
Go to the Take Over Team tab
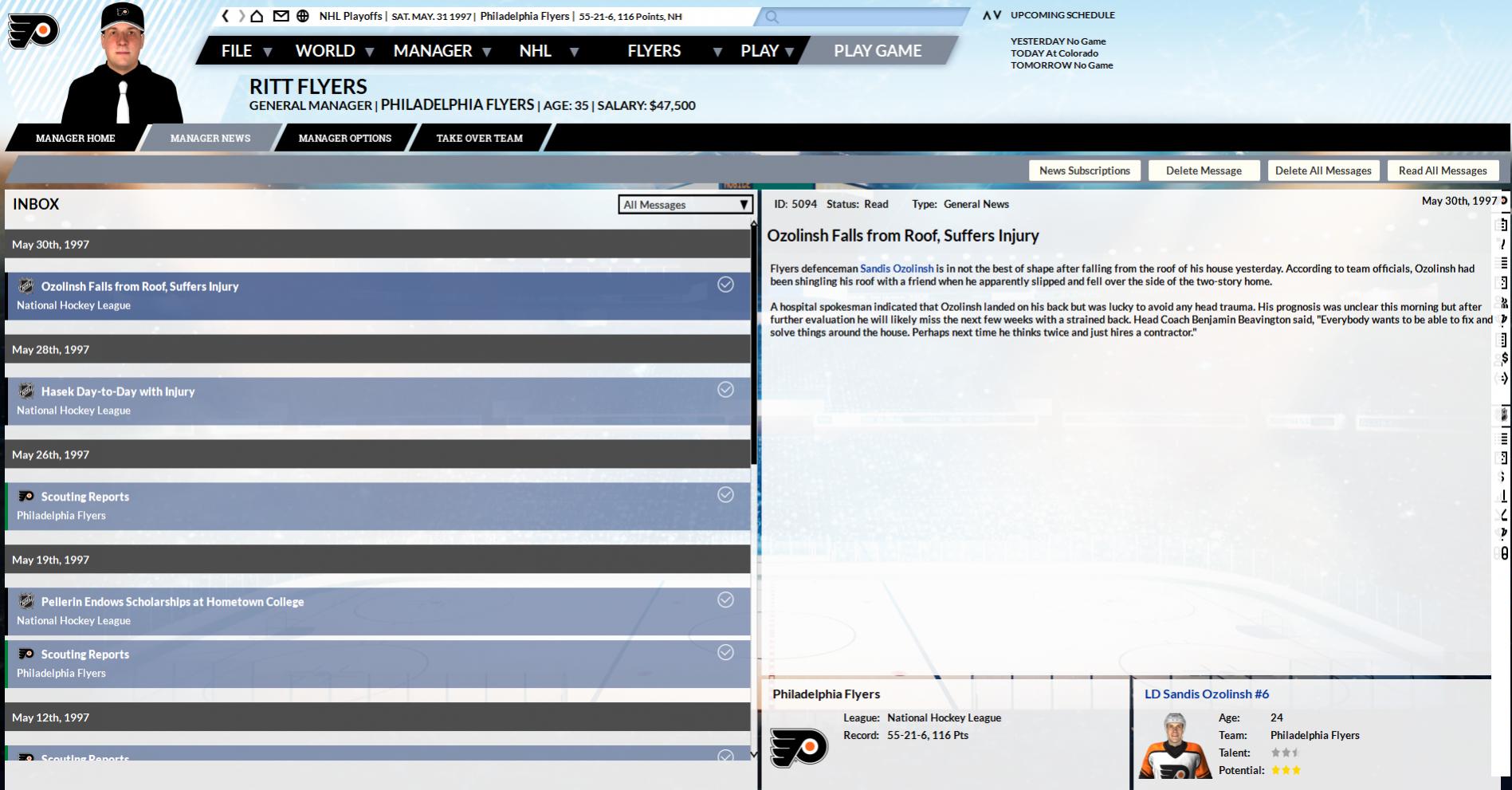pos(480,138)
